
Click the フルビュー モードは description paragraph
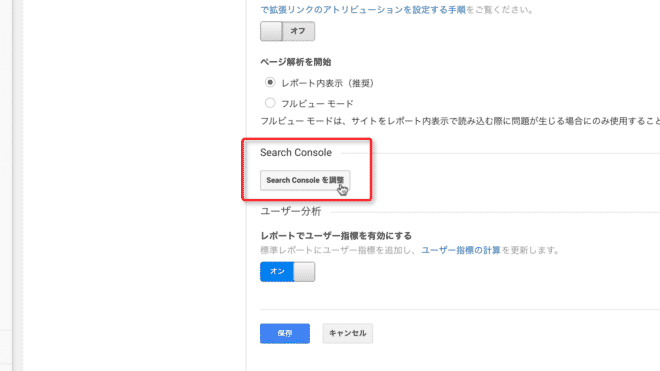pos(460,121)
